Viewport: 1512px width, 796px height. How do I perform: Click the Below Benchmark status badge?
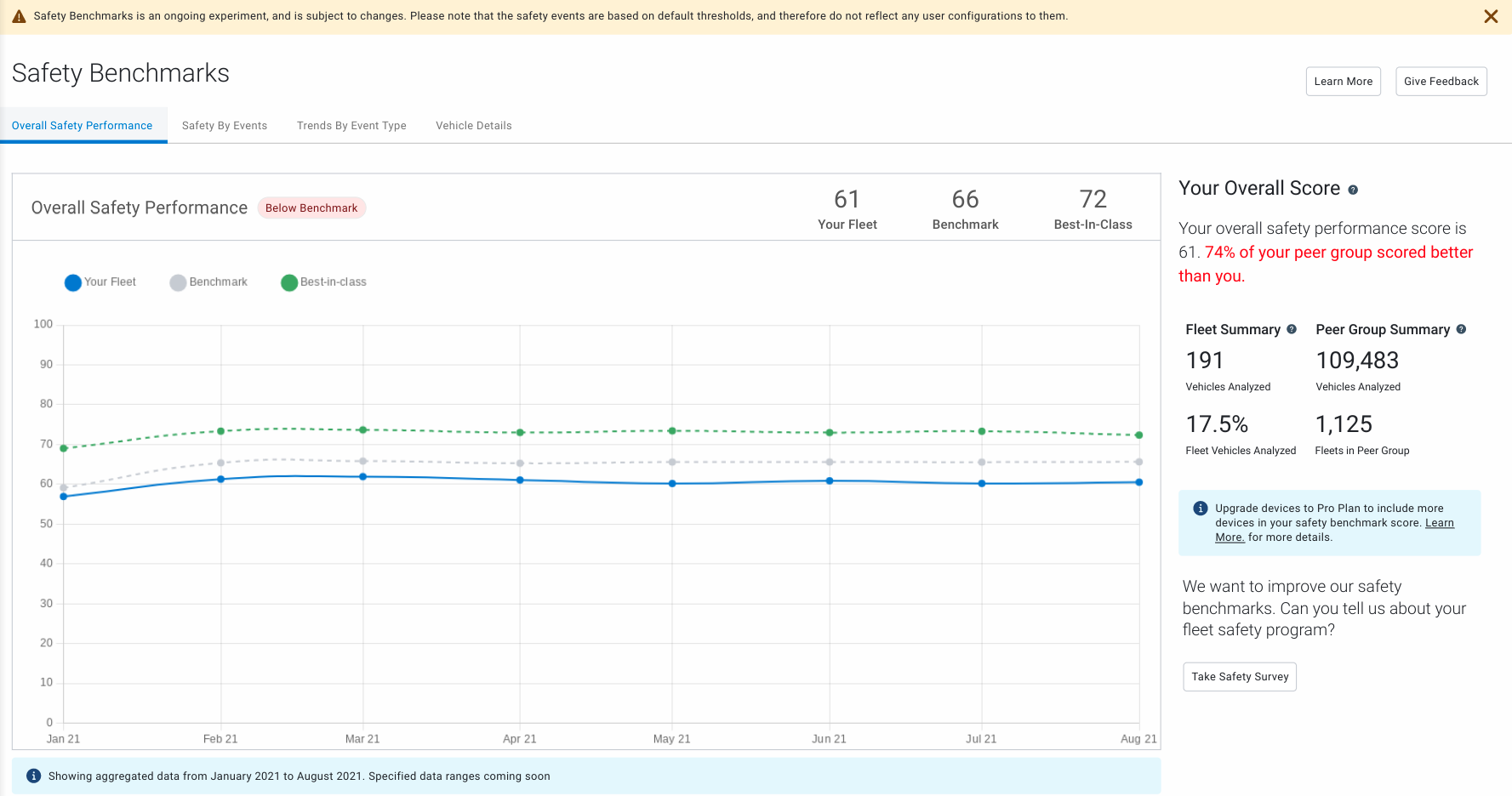(311, 208)
